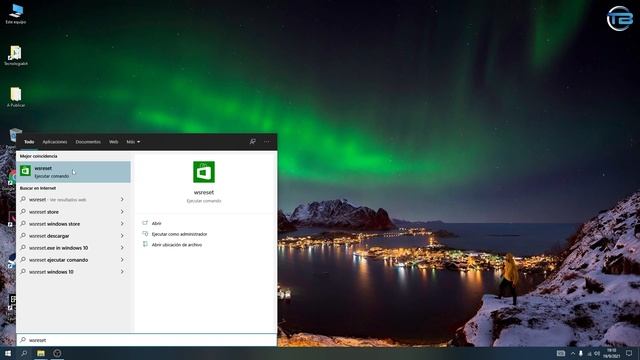Switch to the Aplicaciones tab
Screen dimensions: 640x360
(55, 142)
